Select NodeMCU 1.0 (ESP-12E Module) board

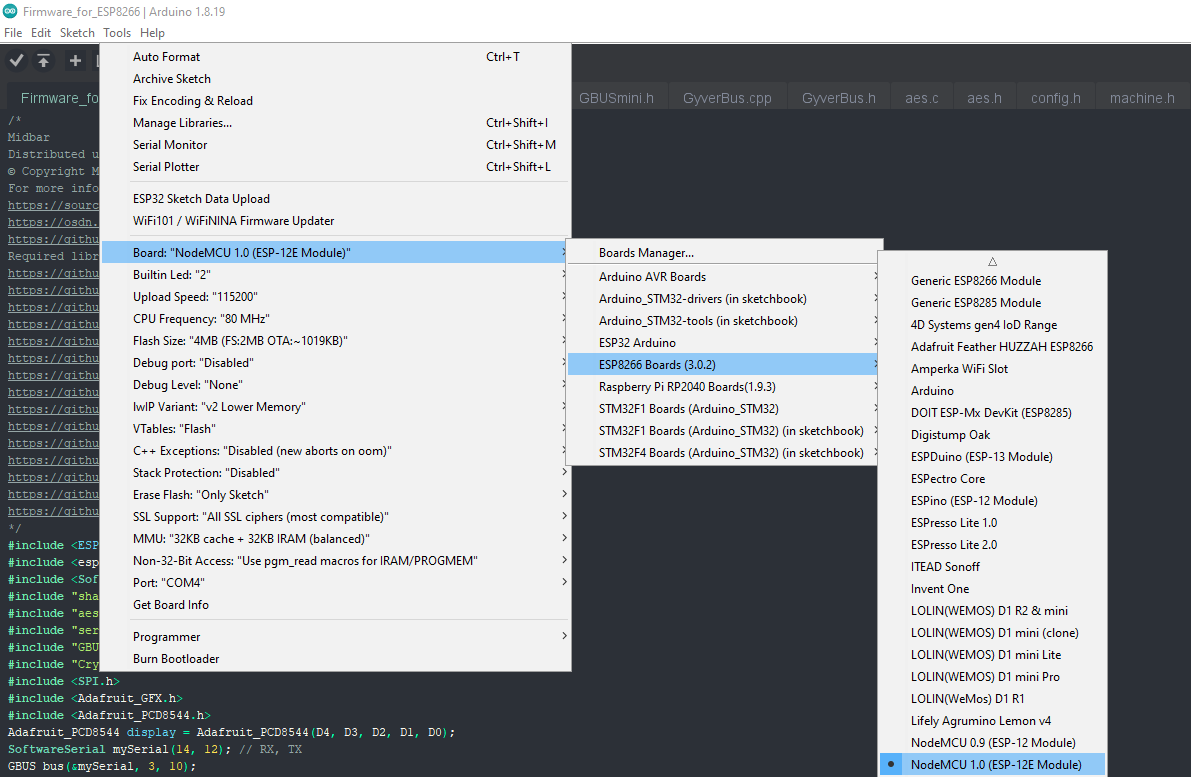(992, 765)
